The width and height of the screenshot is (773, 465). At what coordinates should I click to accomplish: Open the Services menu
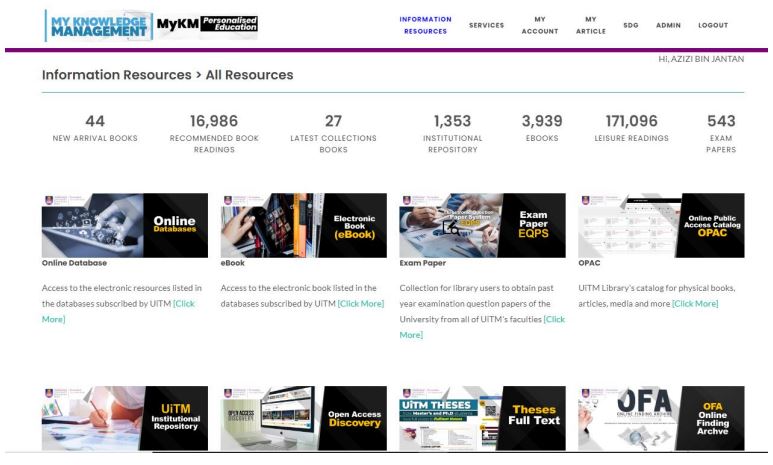click(486, 25)
